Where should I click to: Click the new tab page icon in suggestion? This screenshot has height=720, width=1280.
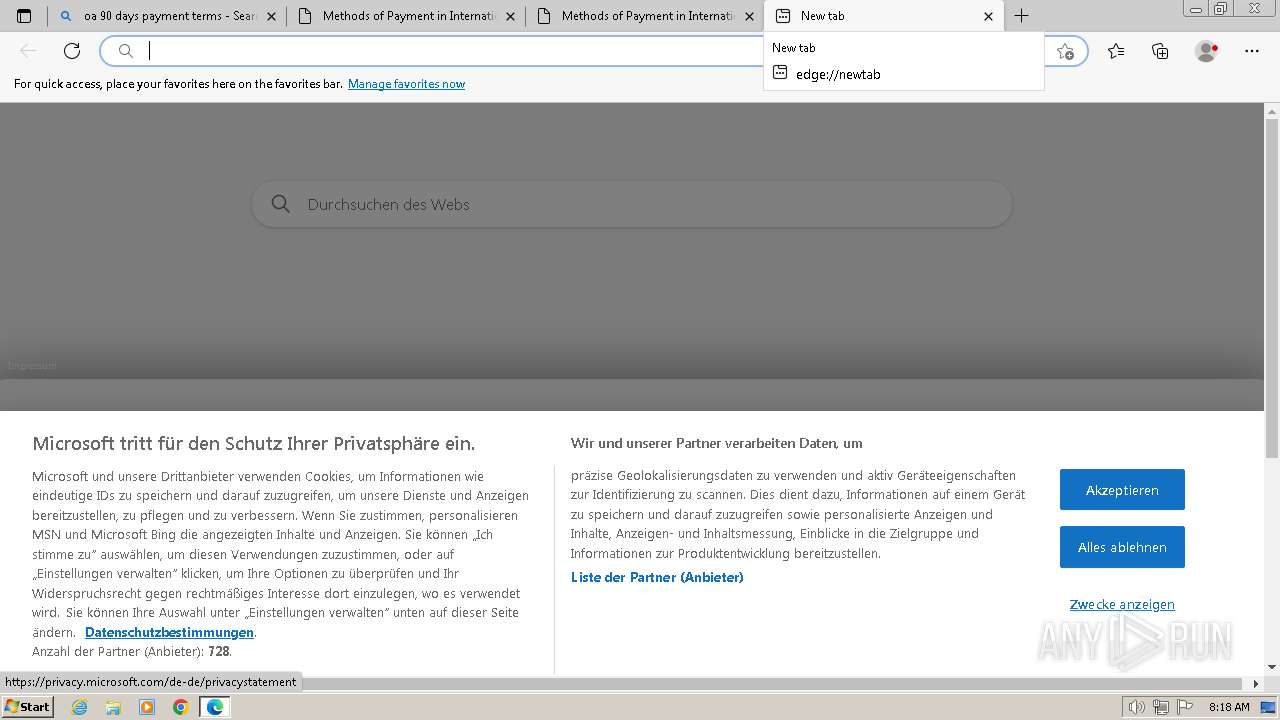pyautogui.click(x=780, y=73)
